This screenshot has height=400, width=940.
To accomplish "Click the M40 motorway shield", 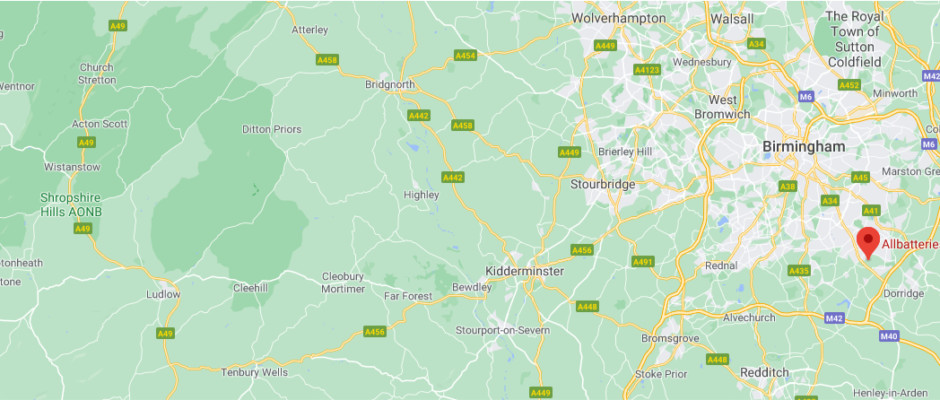I will pyautogui.click(x=889, y=336).
